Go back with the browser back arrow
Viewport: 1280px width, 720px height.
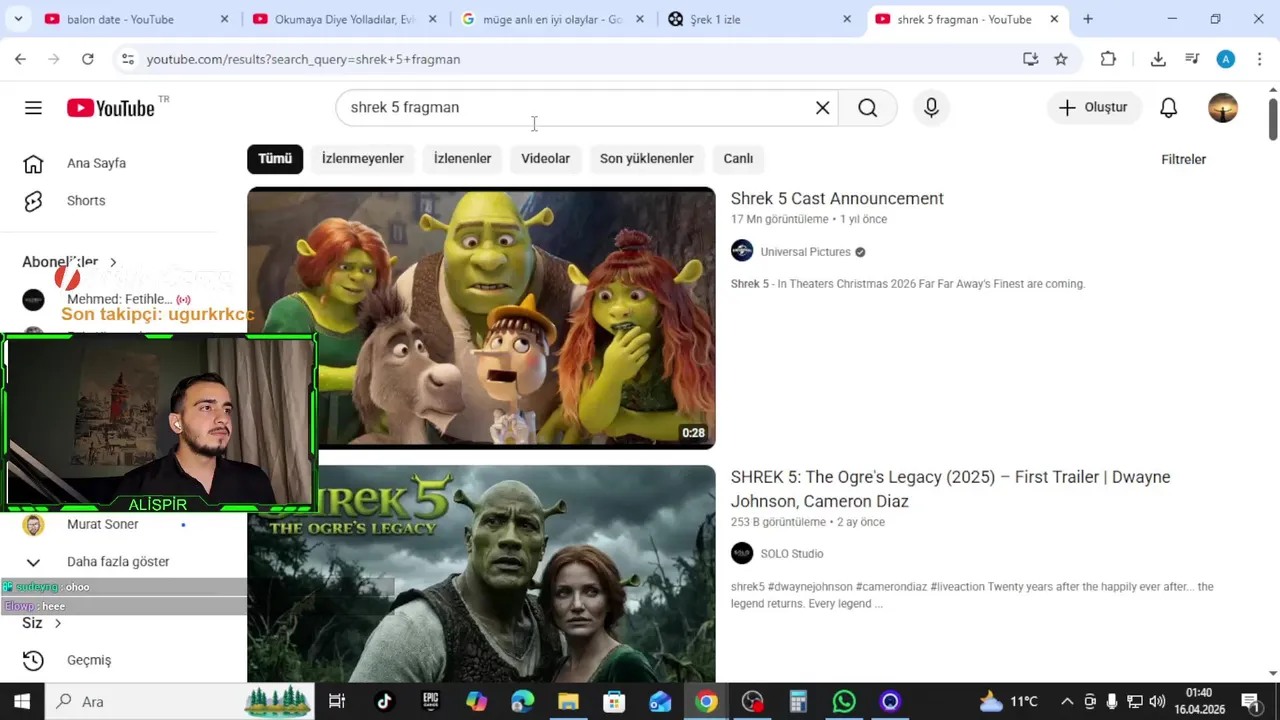pos(20,59)
